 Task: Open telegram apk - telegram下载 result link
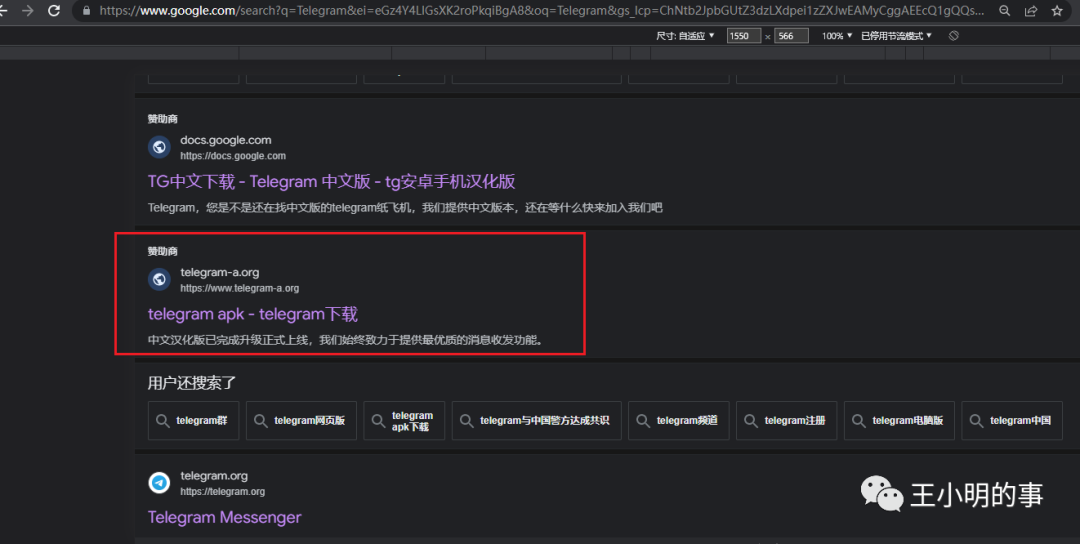253,314
